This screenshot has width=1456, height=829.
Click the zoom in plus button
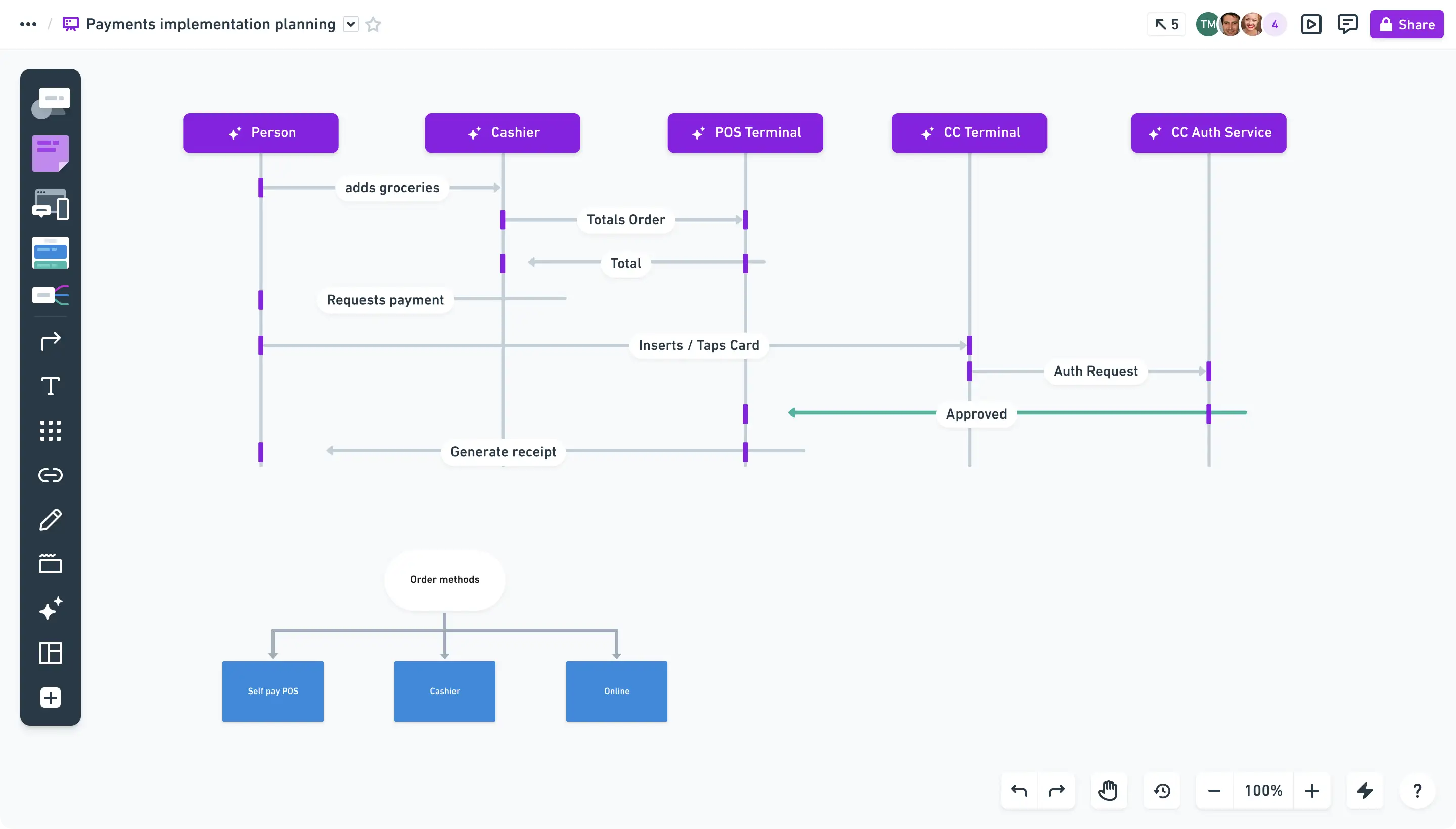pyautogui.click(x=1312, y=790)
